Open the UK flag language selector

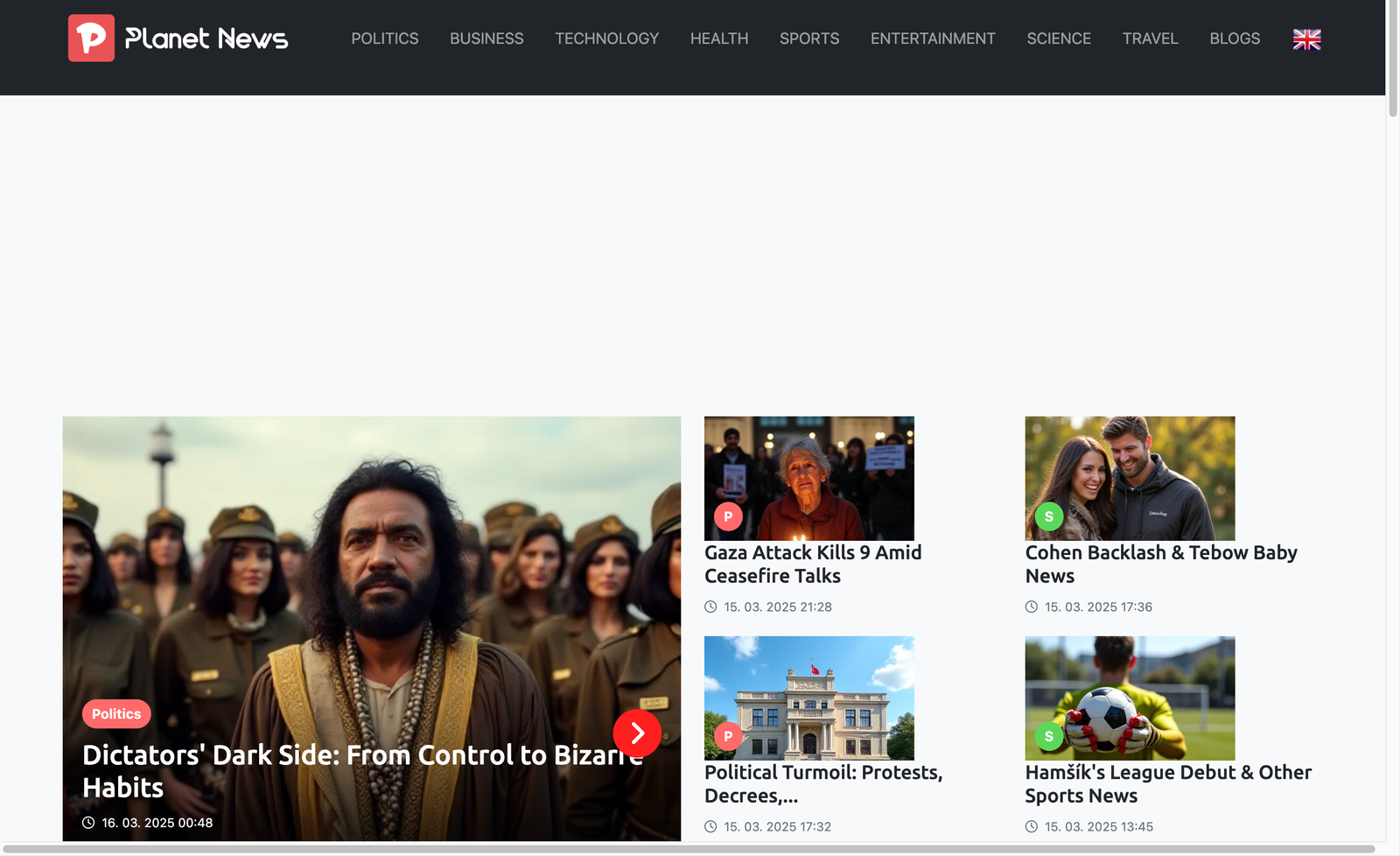coord(1306,39)
